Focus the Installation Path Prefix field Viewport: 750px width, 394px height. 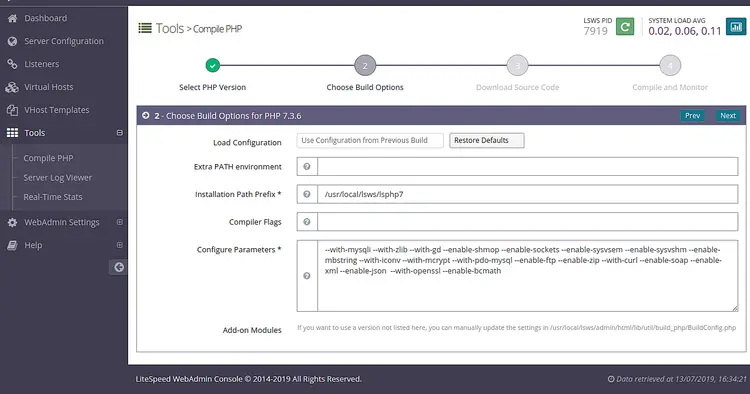pos(528,194)
